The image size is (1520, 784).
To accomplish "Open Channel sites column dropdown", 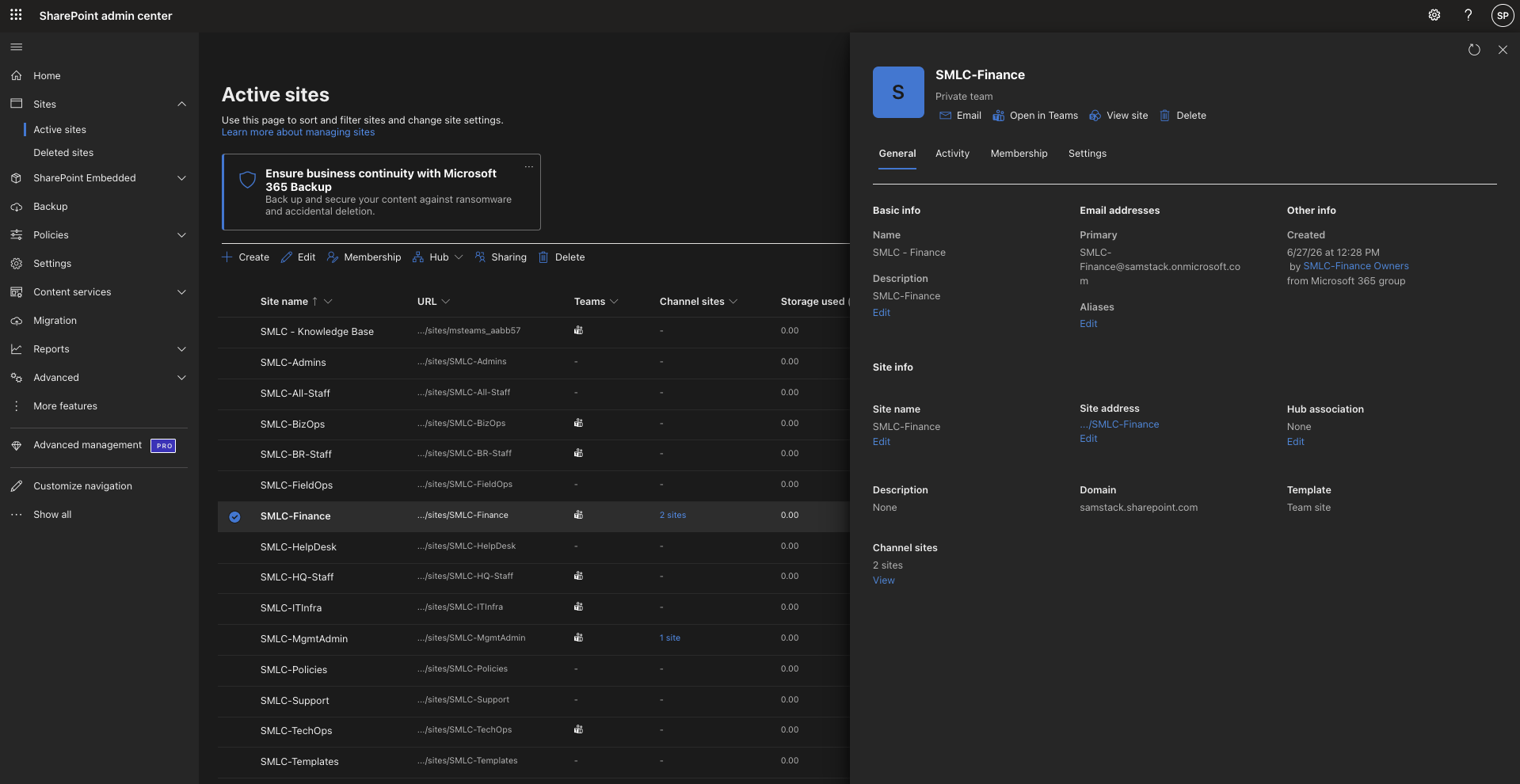I will [x=733, y=302].
